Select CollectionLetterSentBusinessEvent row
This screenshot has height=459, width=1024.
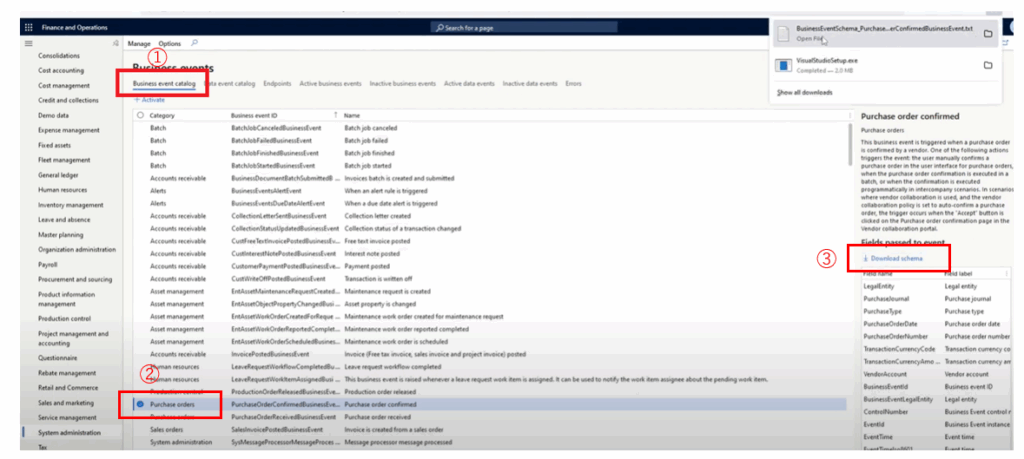490,215
